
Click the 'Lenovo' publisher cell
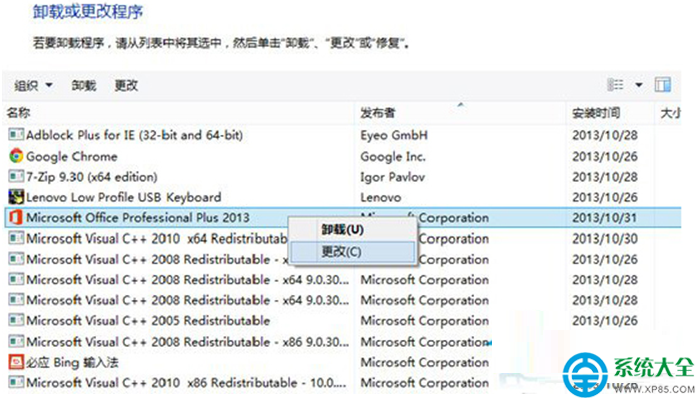click(x=381, y=197)
